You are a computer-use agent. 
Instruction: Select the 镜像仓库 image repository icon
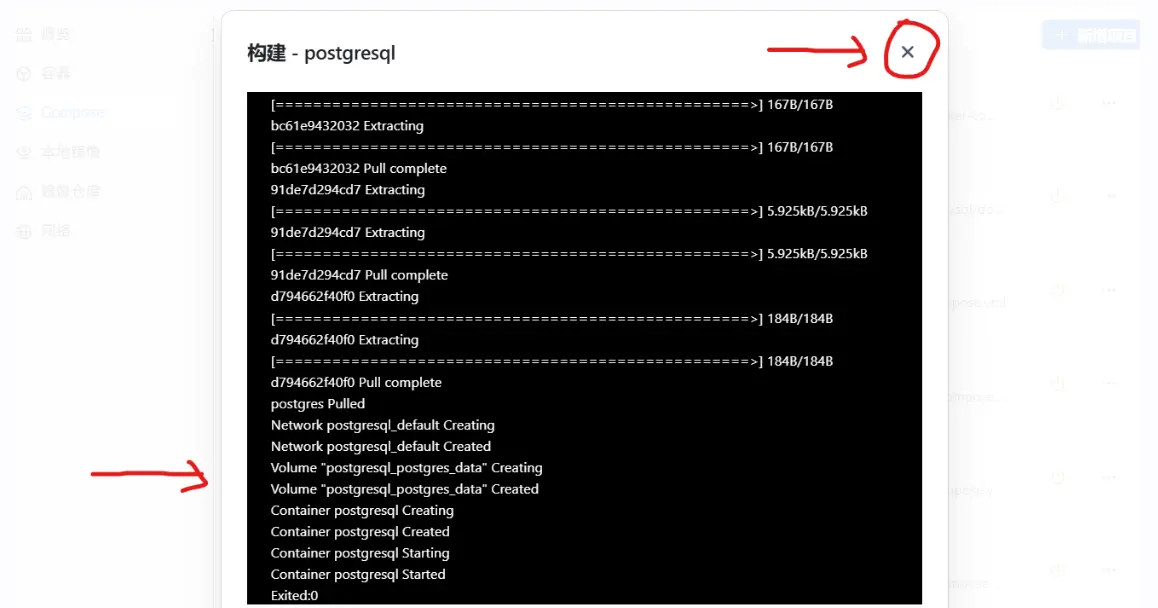click(x=24, y=191)
